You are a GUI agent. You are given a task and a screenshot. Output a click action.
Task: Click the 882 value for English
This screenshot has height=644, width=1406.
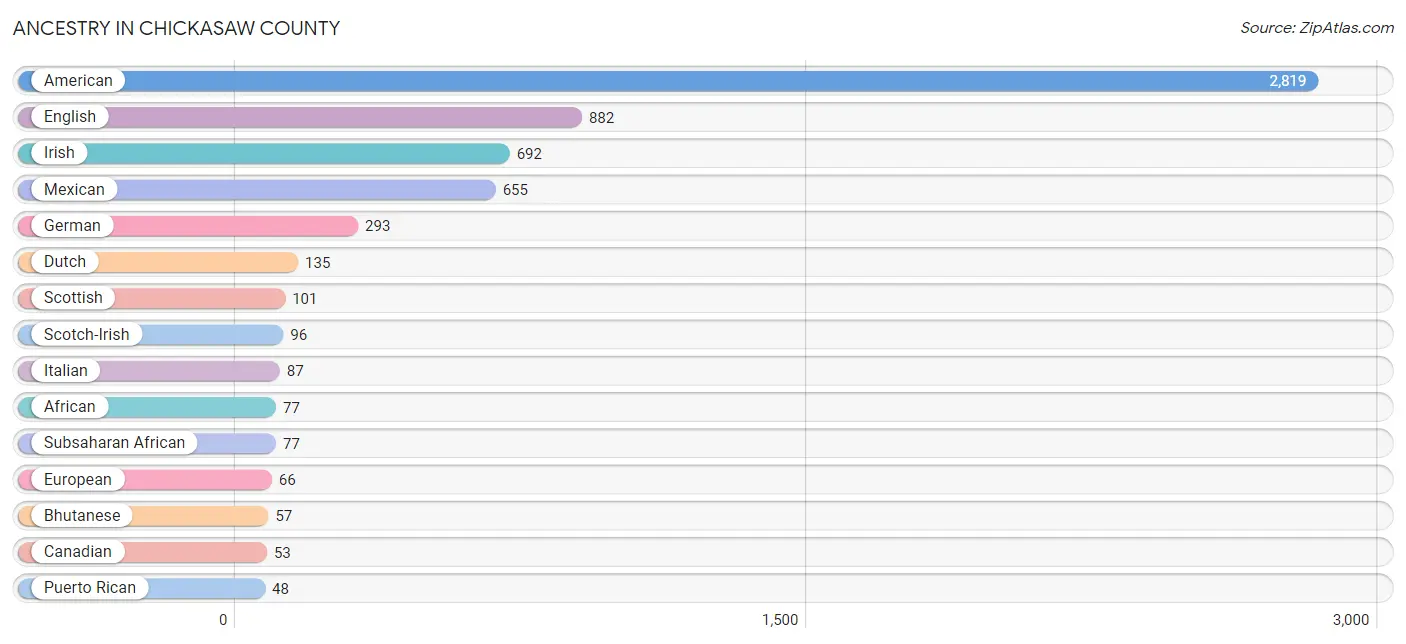click(x=601, y=118)
